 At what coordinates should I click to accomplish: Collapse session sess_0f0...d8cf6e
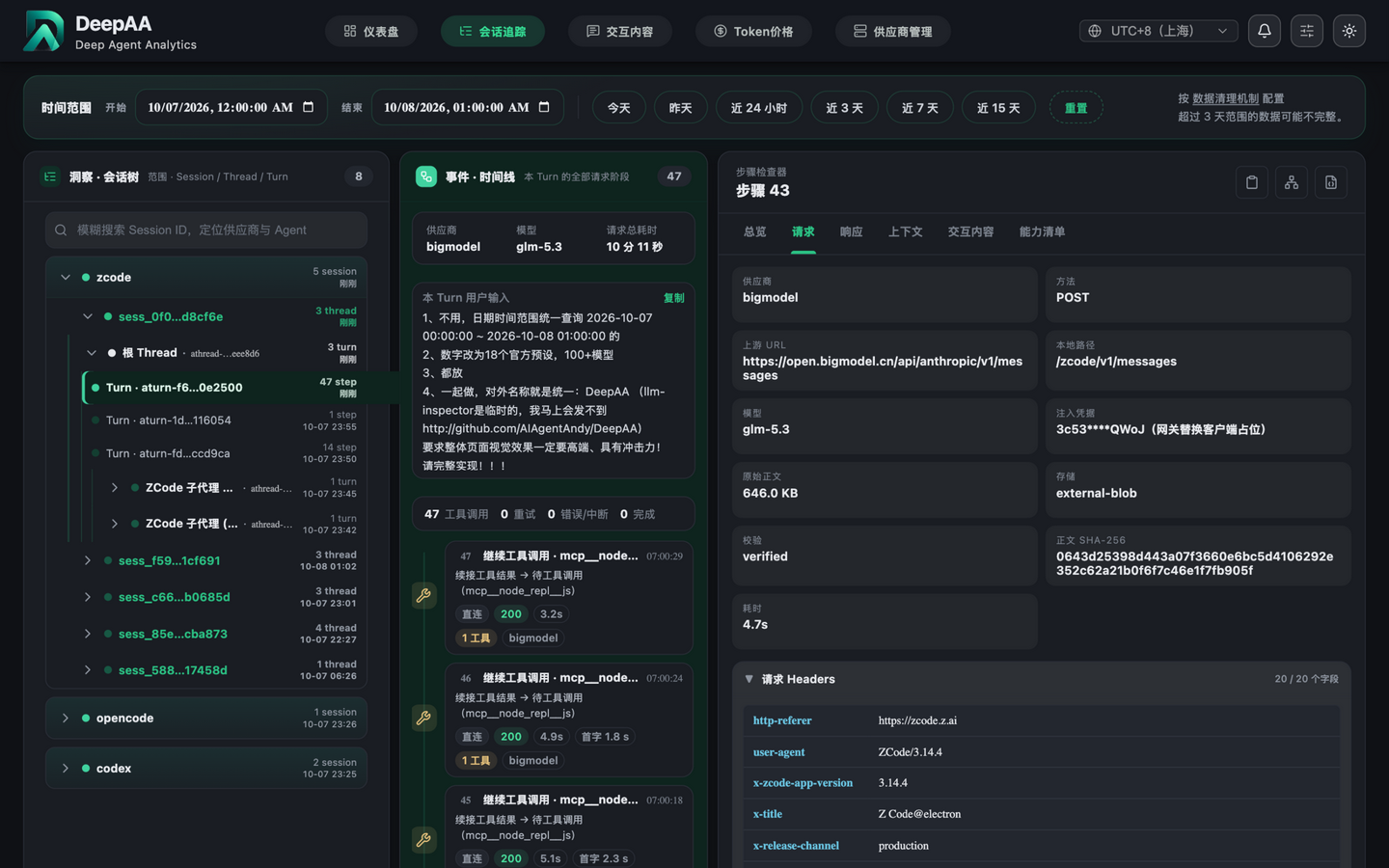pos(88,316)
